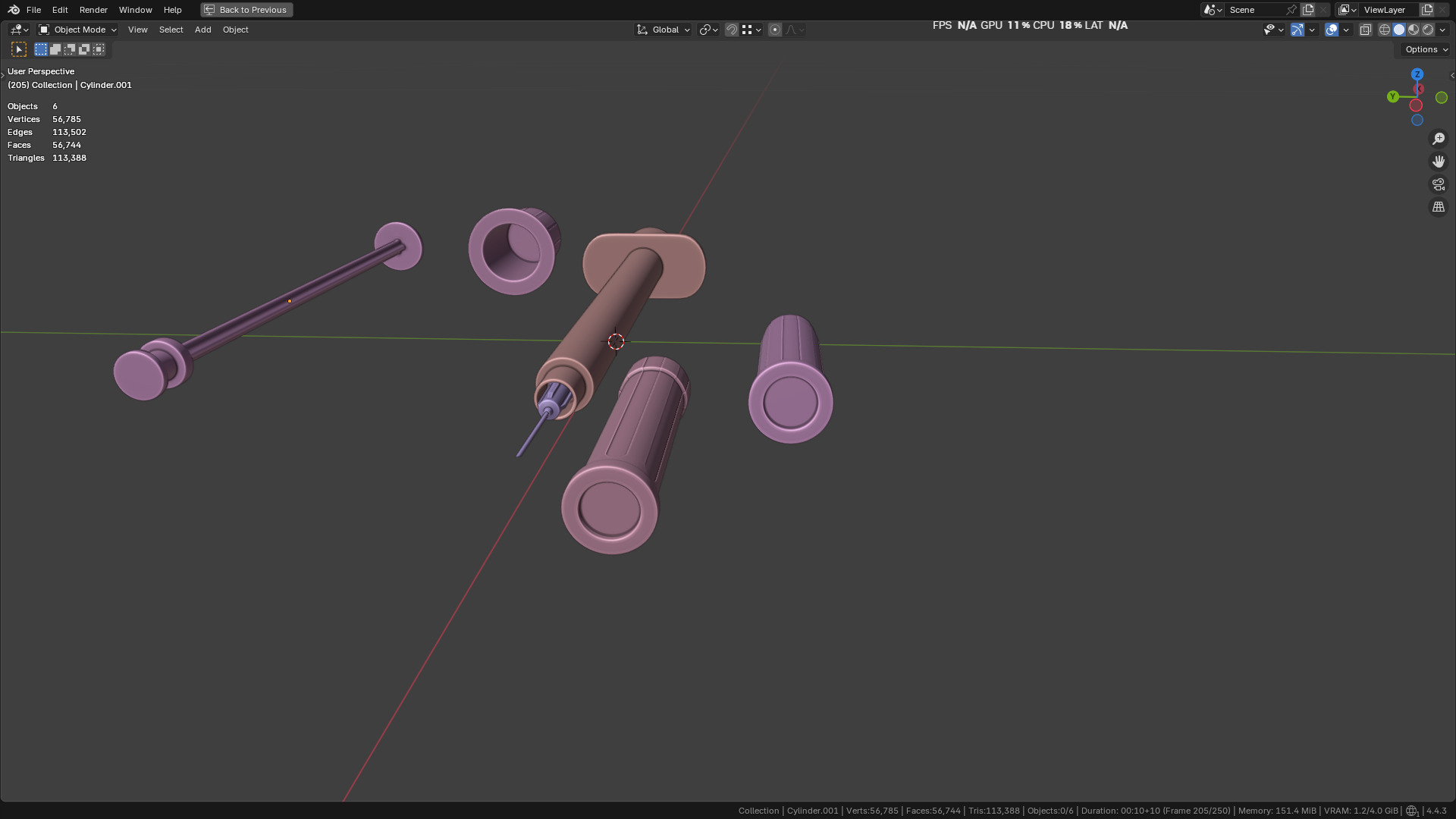Toggle the show gizmo icon
The image size is (1456, 819).
(x=1298, y=30)
